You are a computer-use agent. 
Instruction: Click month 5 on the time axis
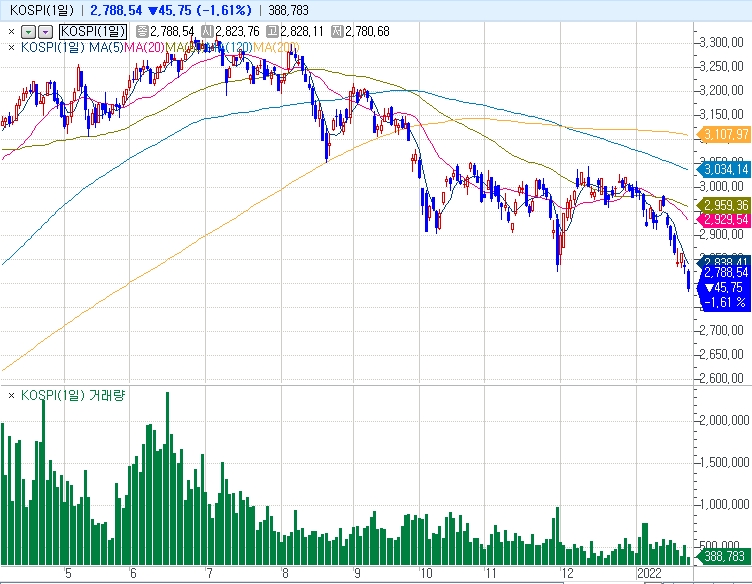coord(68,573)
